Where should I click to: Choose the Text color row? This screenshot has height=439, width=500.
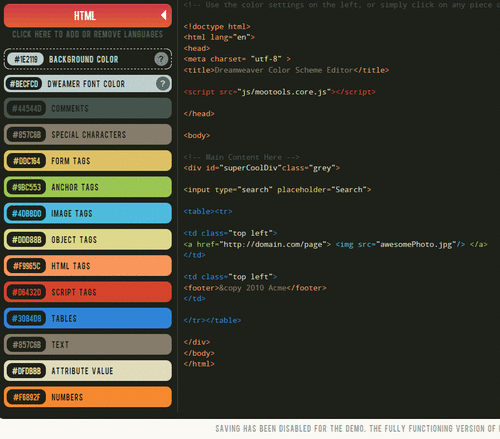pyautogui.click(x=88, y=345)
